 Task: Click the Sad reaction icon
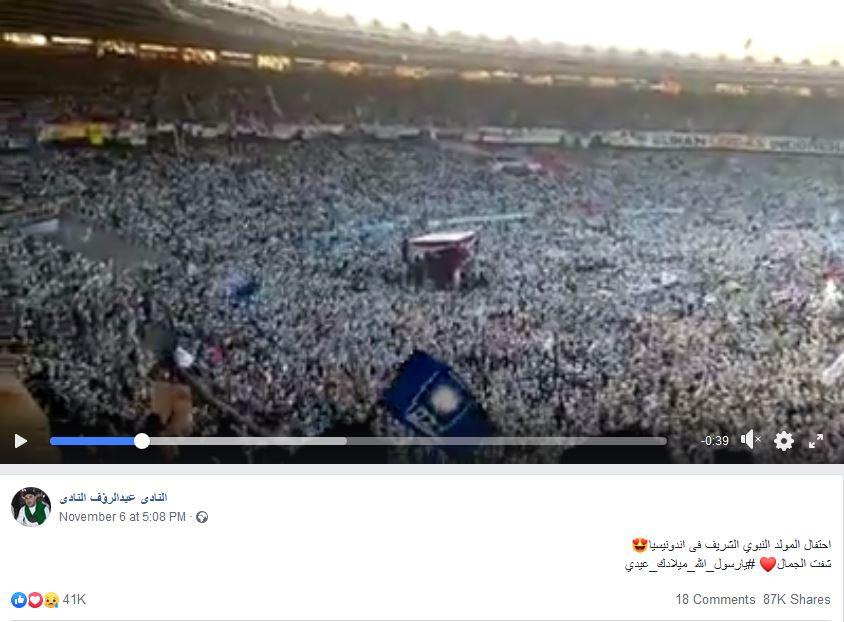pyautogui.click(x=51, y=599)
